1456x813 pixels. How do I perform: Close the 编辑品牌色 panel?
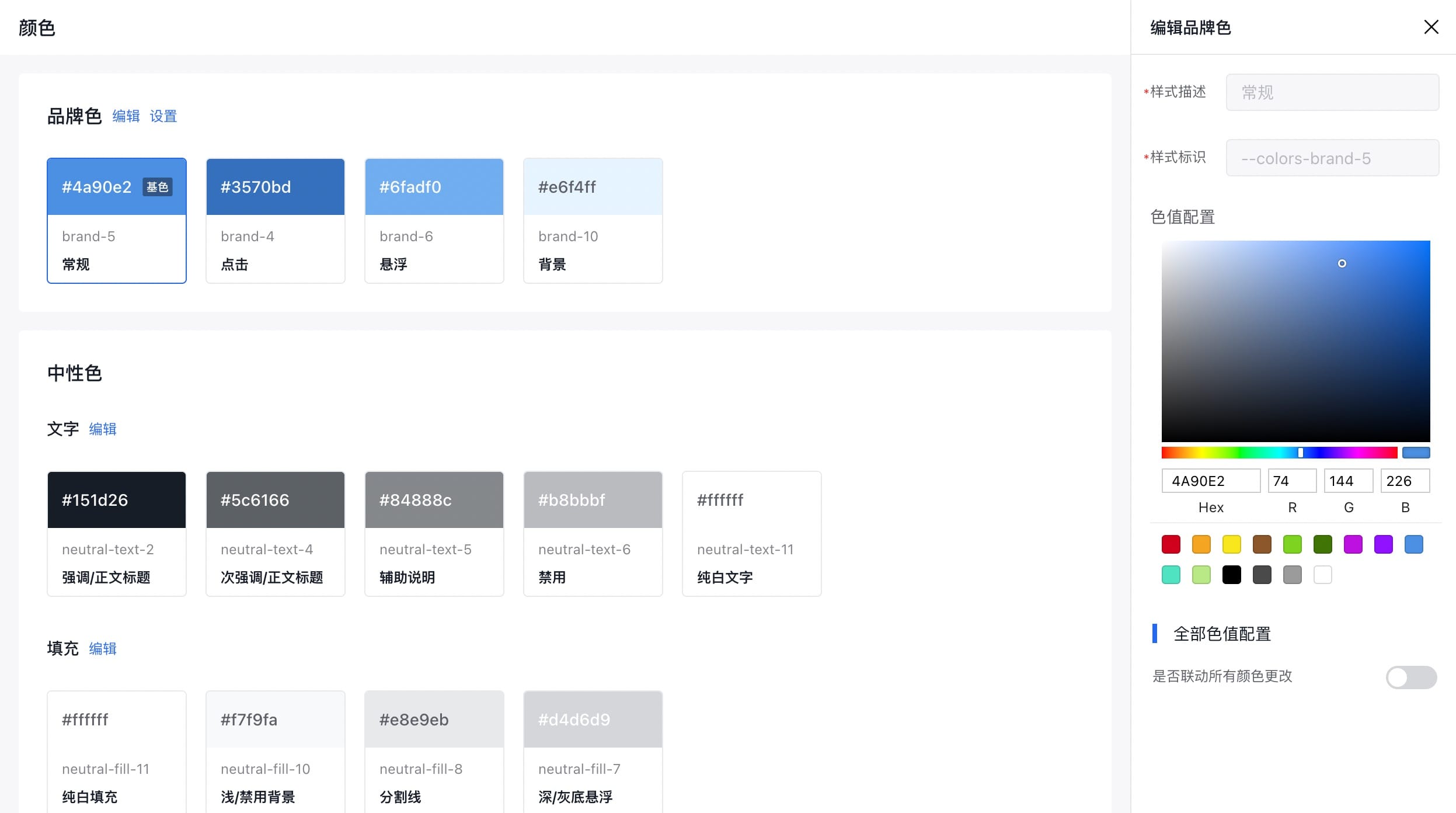1431,27
